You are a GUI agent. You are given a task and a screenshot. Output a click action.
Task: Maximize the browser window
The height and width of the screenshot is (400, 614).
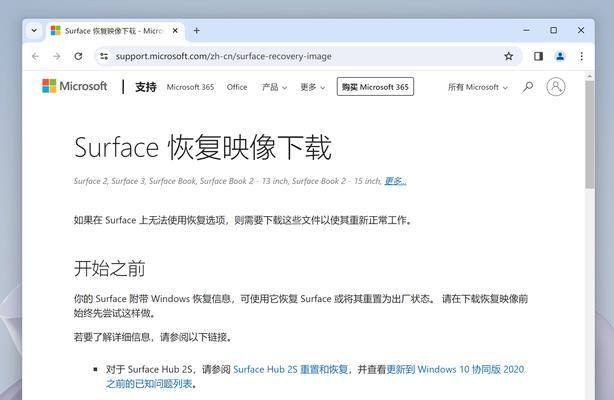[x=553, y=30]
